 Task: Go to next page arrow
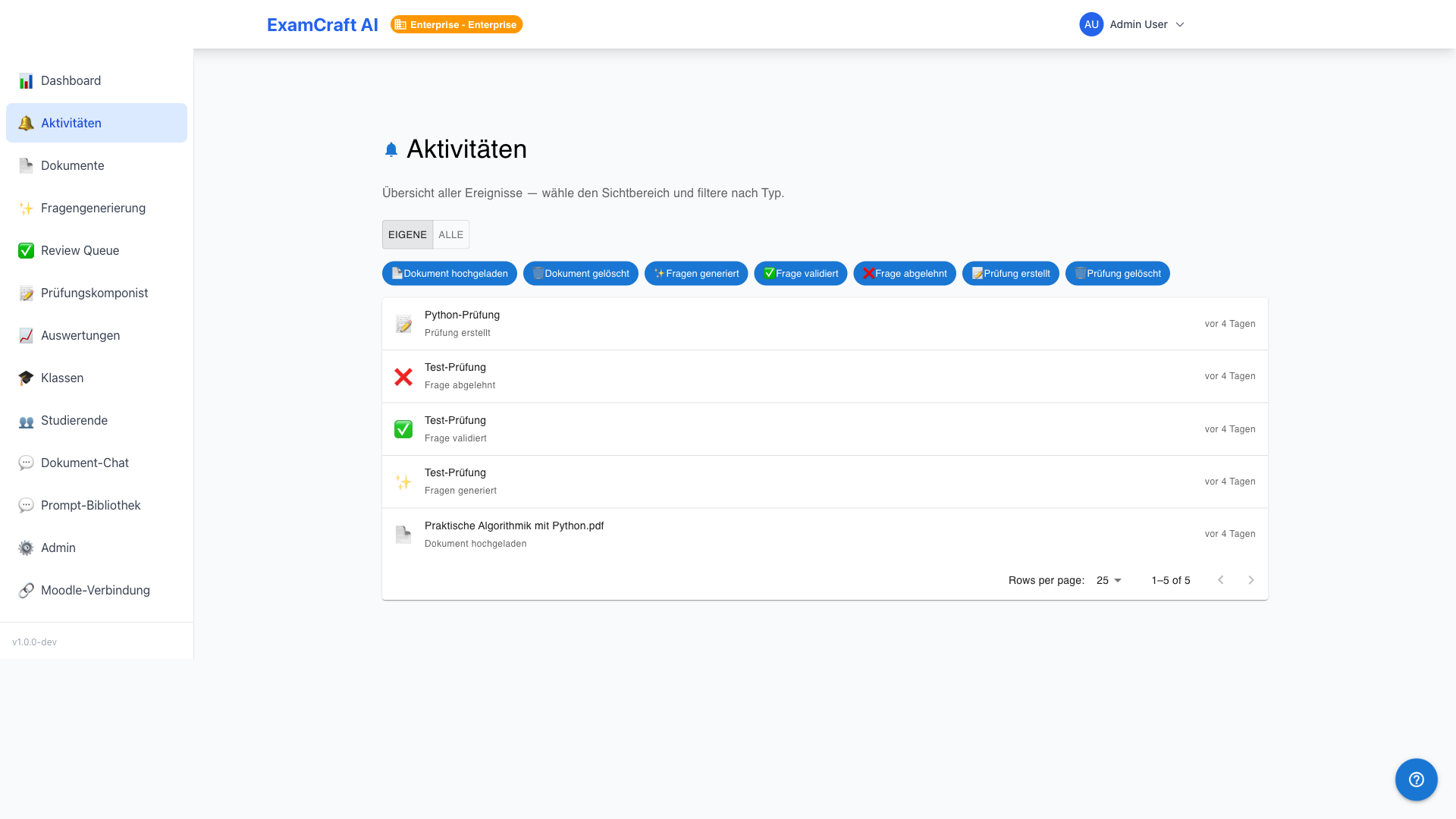point(1251,580)
